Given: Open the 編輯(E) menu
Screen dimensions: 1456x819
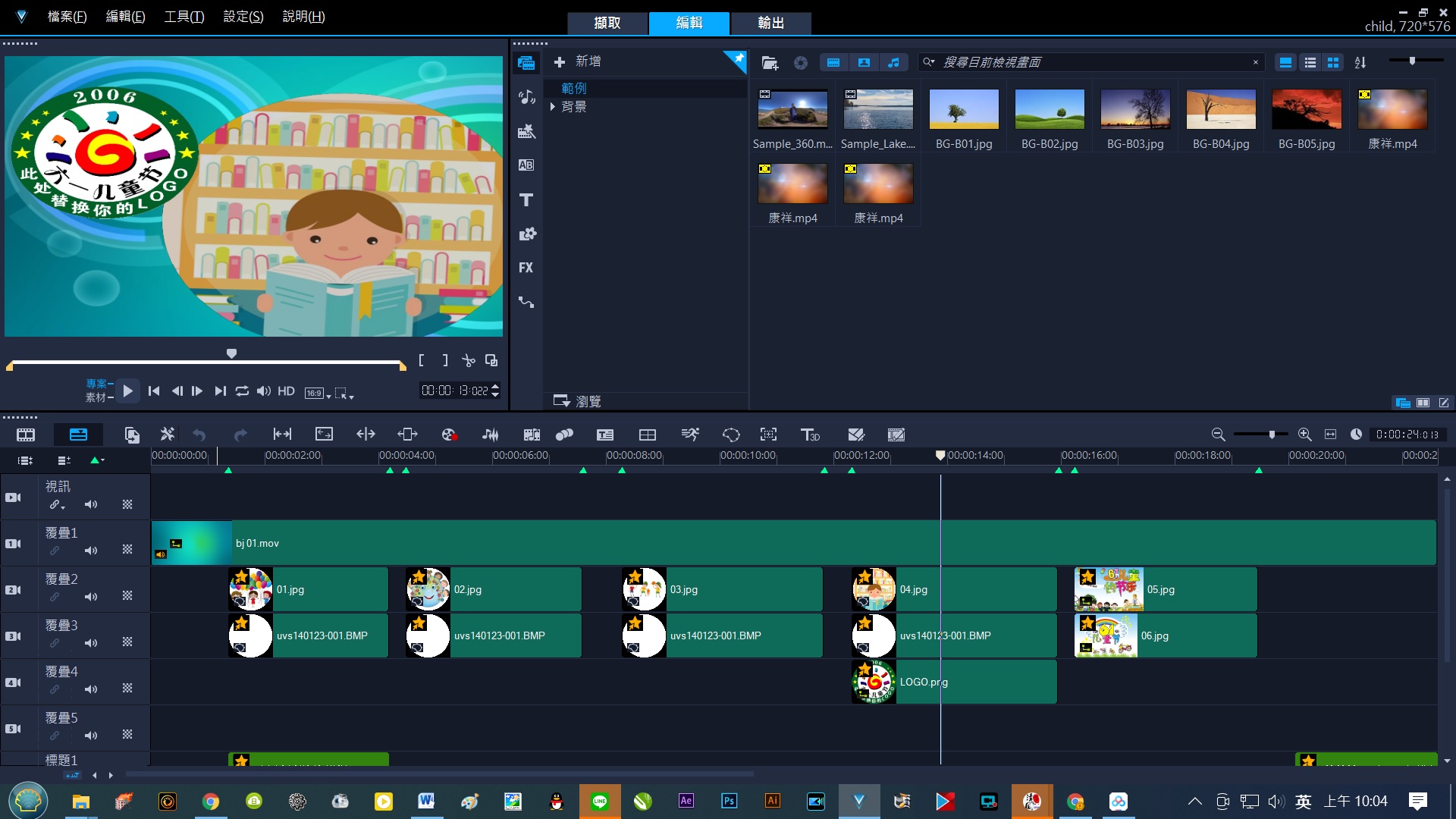Looking at the screenshot, I should point(125,17).
